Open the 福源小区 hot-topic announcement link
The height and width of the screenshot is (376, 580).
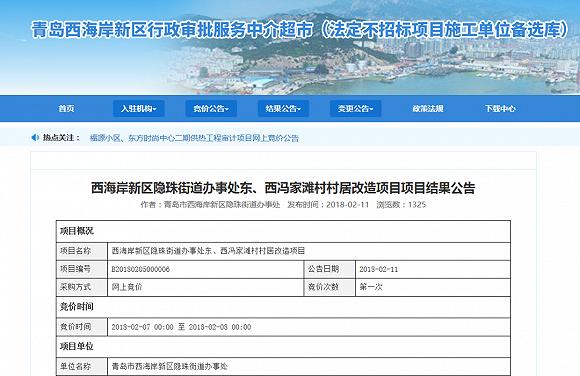coord(194,138)
